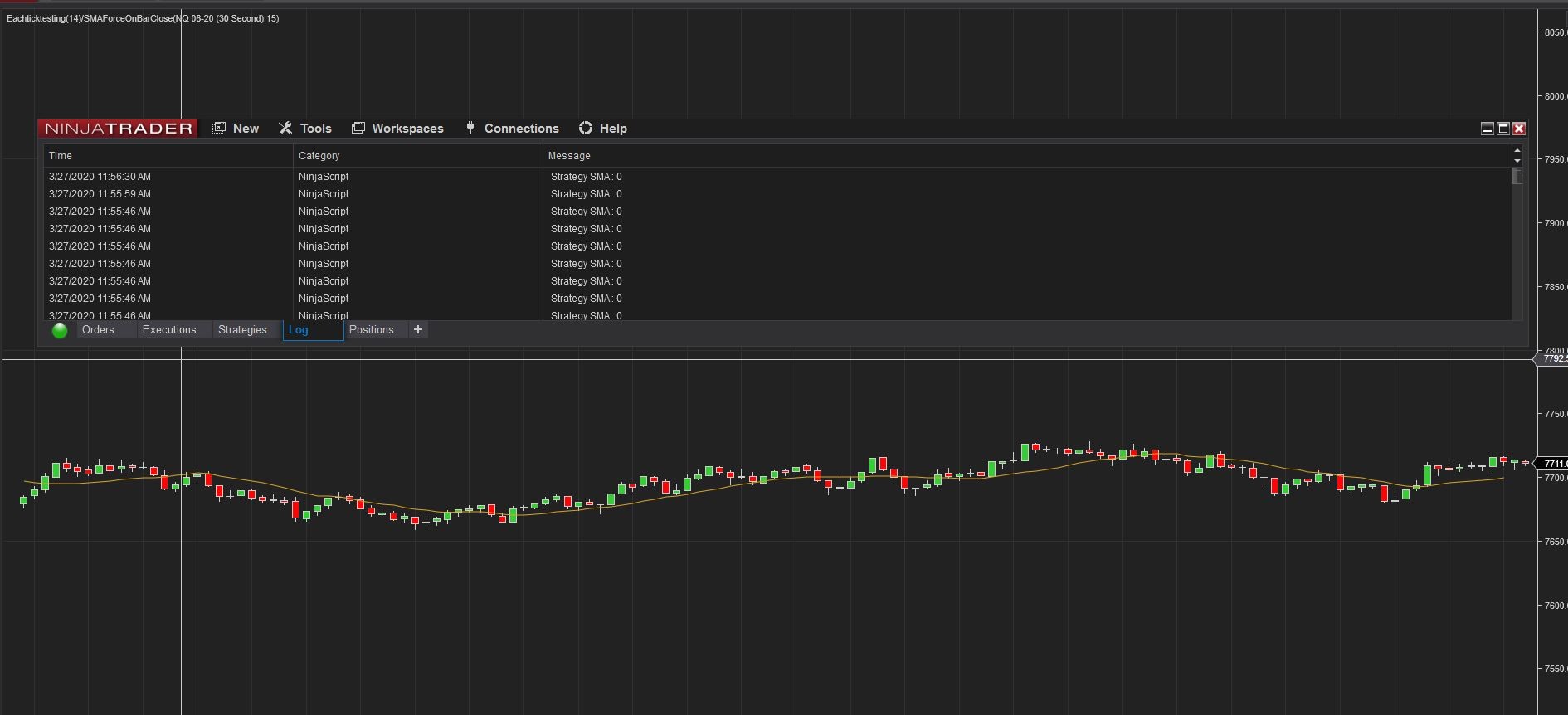Image resolution: width=1568 pixels, height=715 pixels.
Task: Click the 7650 price axis label
Action: click(1556, 542)
